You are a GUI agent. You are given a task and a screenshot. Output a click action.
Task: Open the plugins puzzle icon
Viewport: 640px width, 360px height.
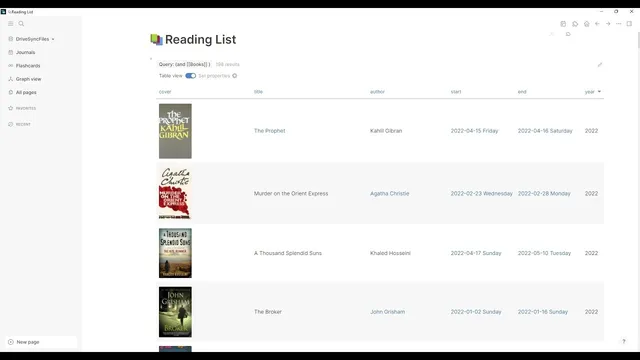tap(575, 24)
